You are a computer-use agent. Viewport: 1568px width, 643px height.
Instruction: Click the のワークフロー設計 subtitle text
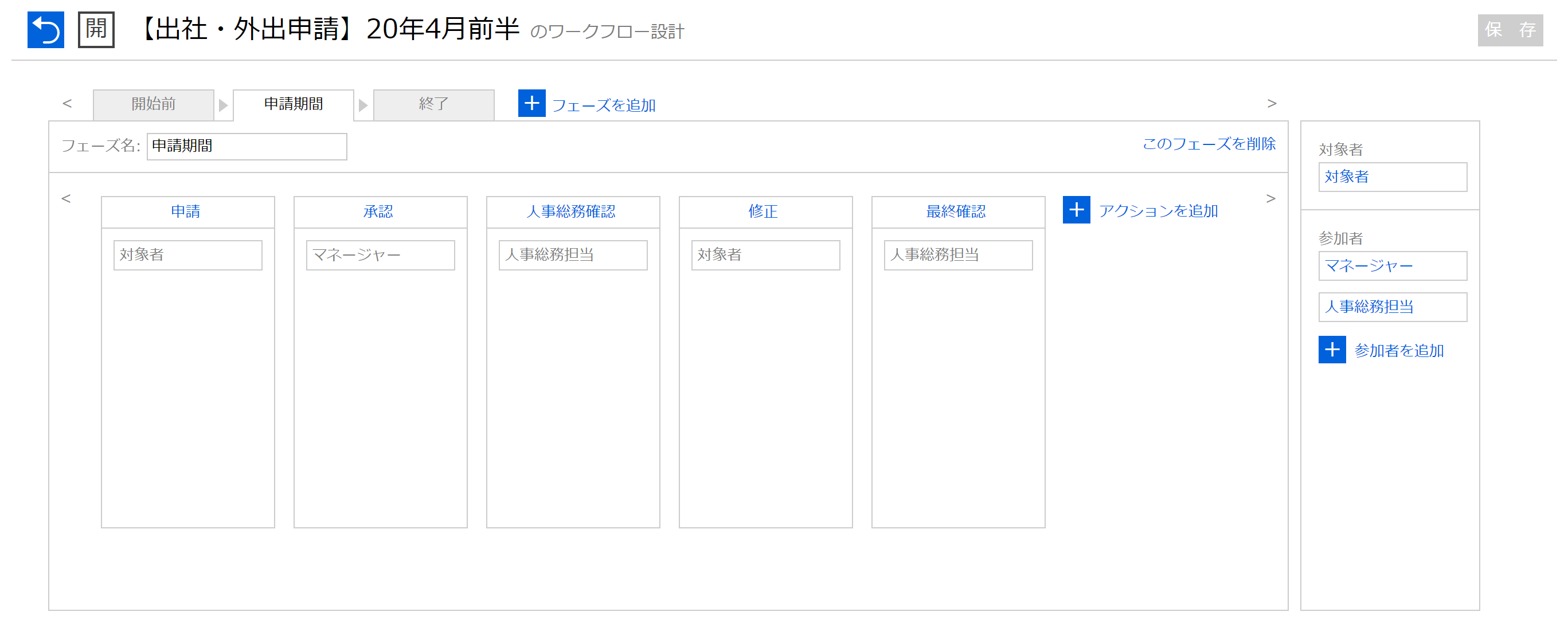(607, 32)
